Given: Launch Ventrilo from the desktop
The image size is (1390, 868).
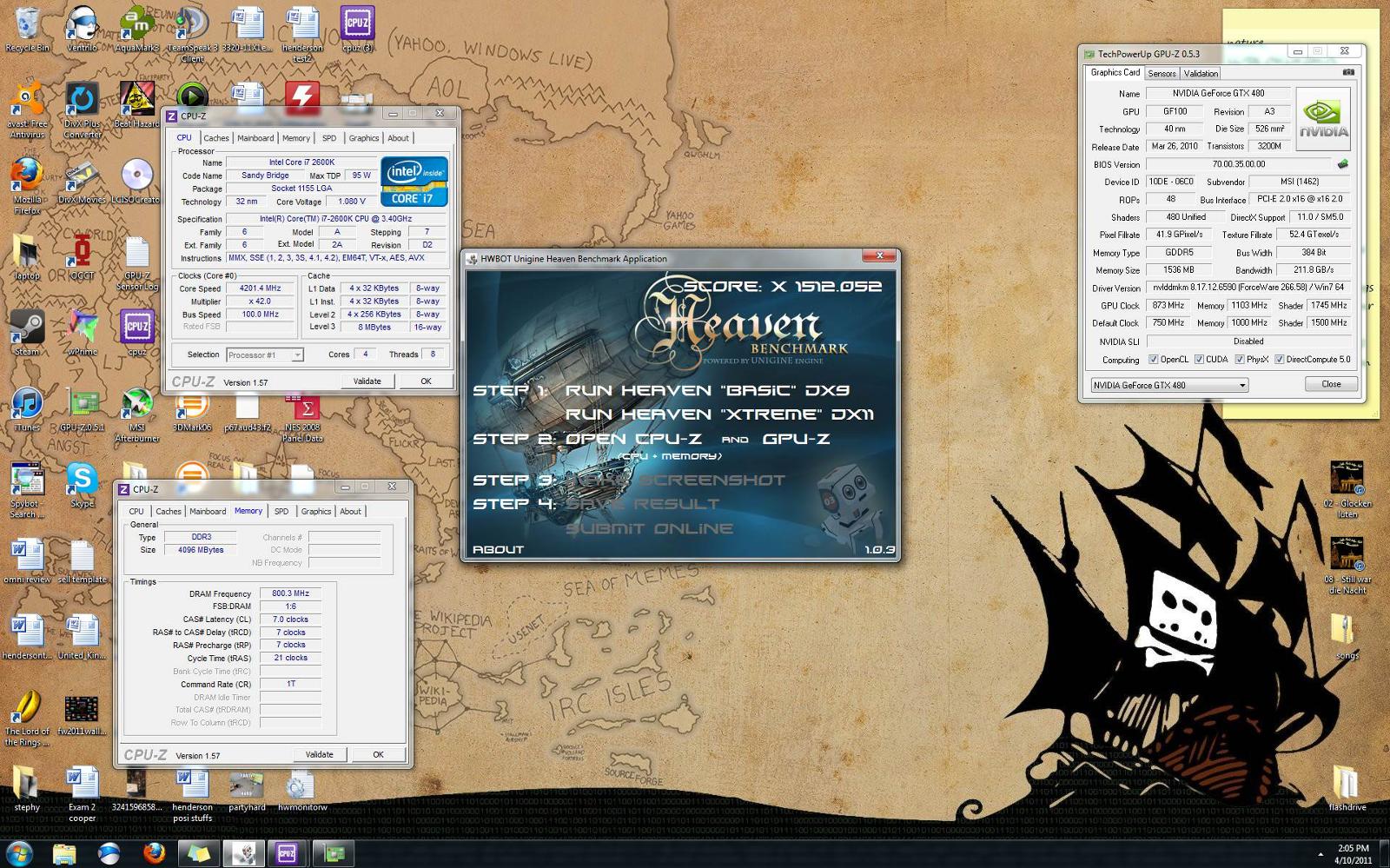Looking at the screenshot, I should [82, 29].
